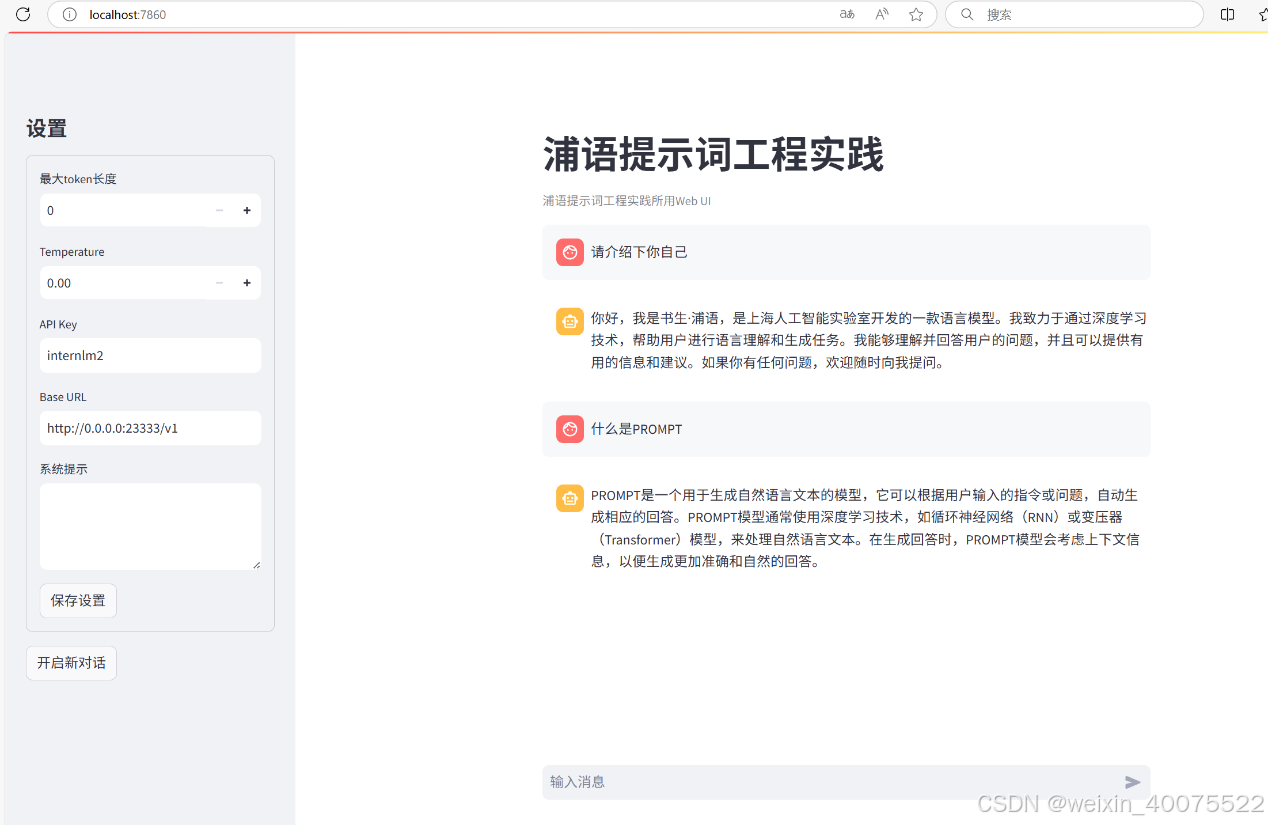Click the API Key field containing internlm2

(x=150, y=355)
